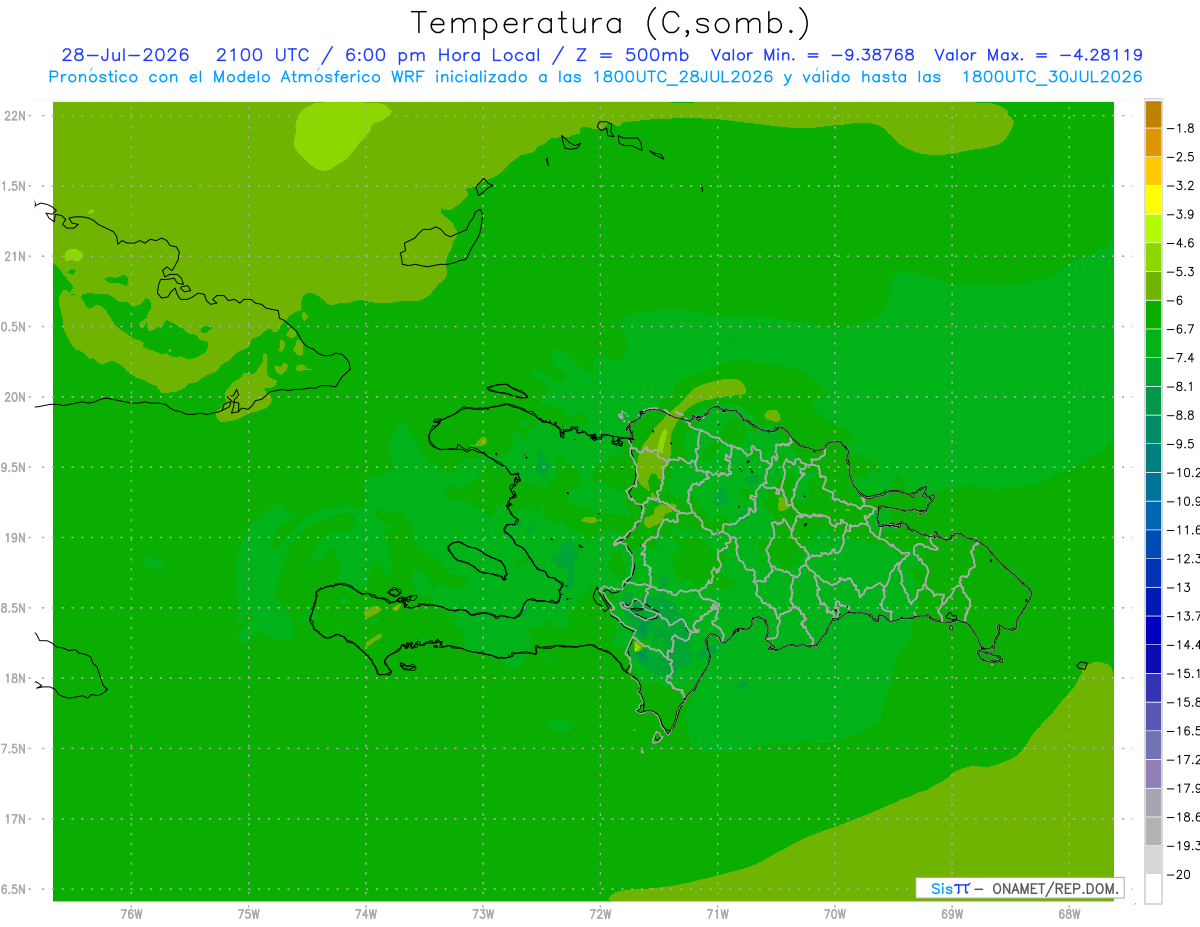Click the purple swatch between -17.2 and -17.9
The width and height of the screenshot is (1200, 927).
point(1153,773)
